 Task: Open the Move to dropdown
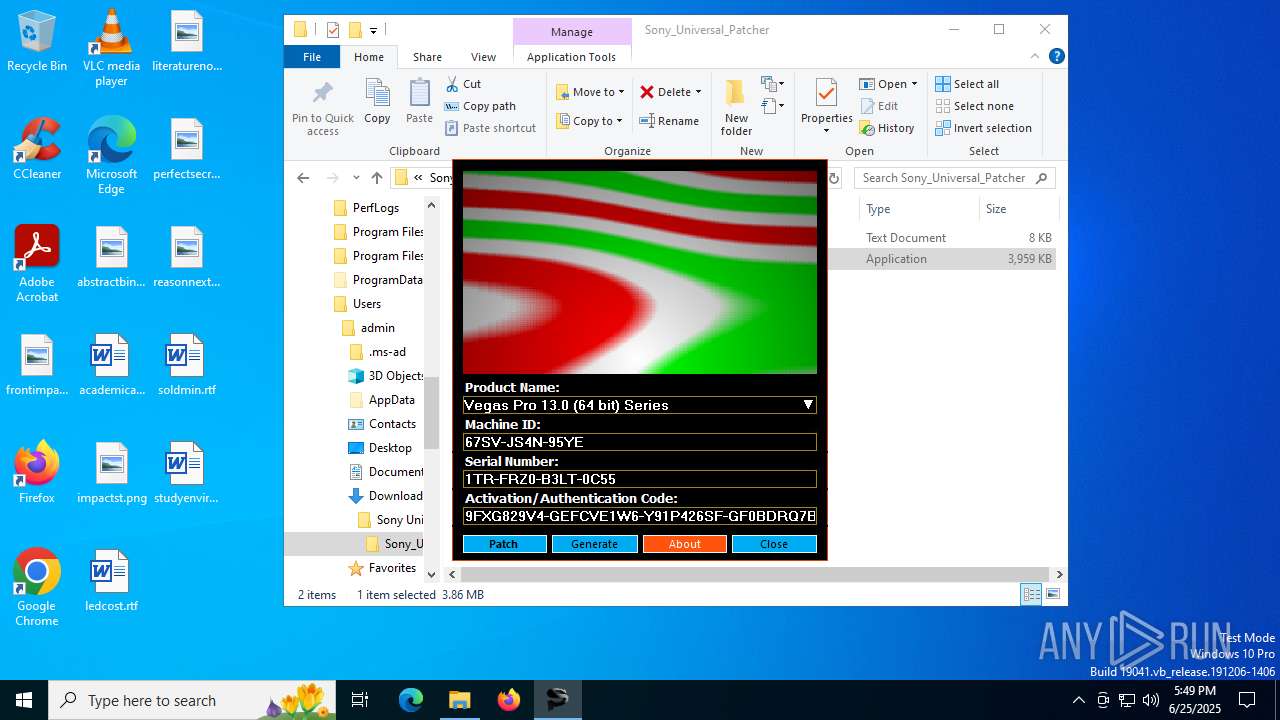590,92
